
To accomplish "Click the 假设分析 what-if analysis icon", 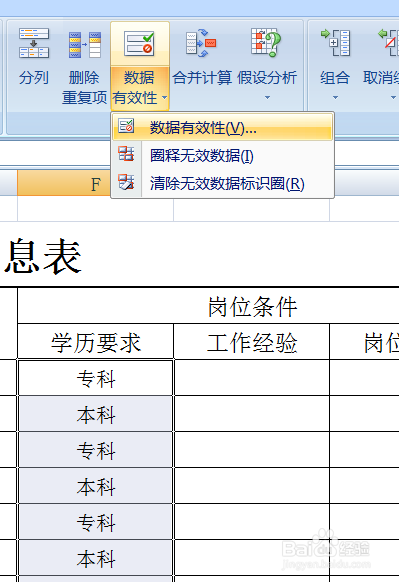I will tap(266, 43).
